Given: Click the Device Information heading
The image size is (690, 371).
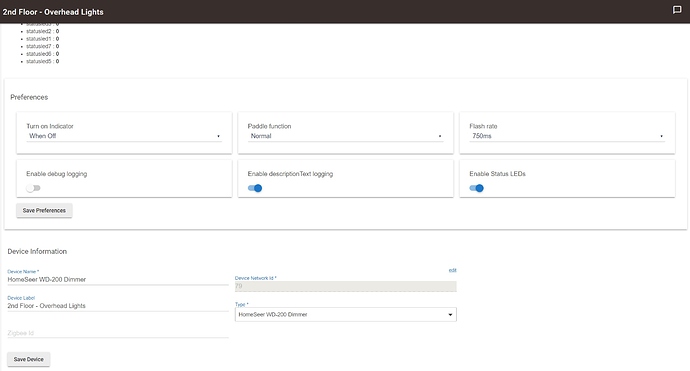Looking at the screenshot, I should pyautogui.click(x=37, y=251).
